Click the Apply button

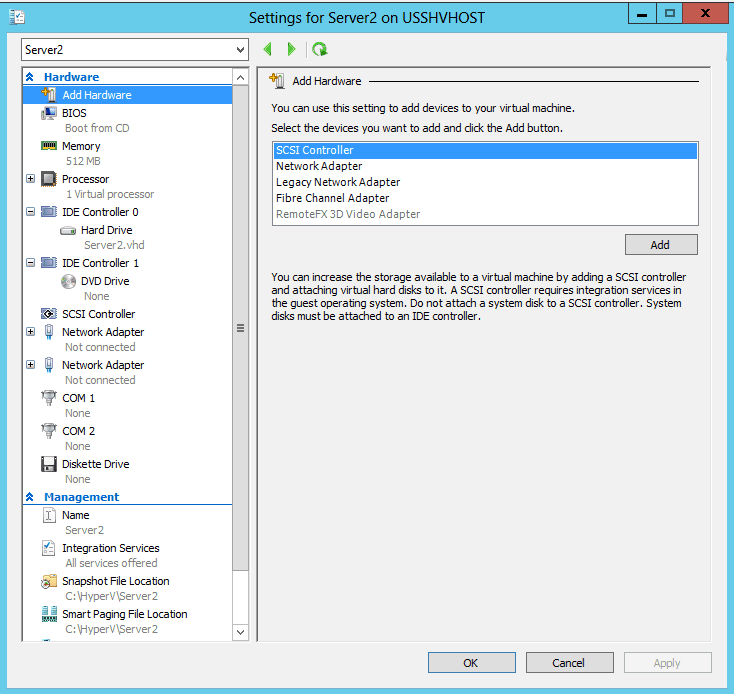point(667,663)
